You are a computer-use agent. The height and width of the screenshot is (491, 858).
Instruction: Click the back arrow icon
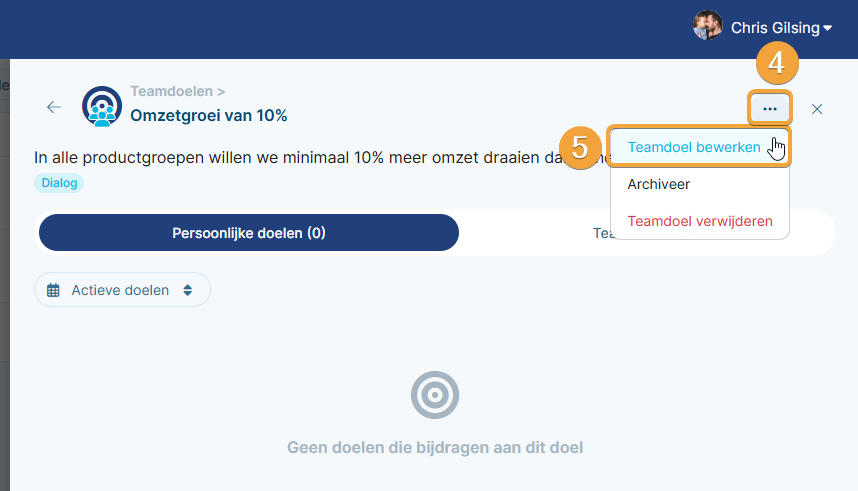54,107
